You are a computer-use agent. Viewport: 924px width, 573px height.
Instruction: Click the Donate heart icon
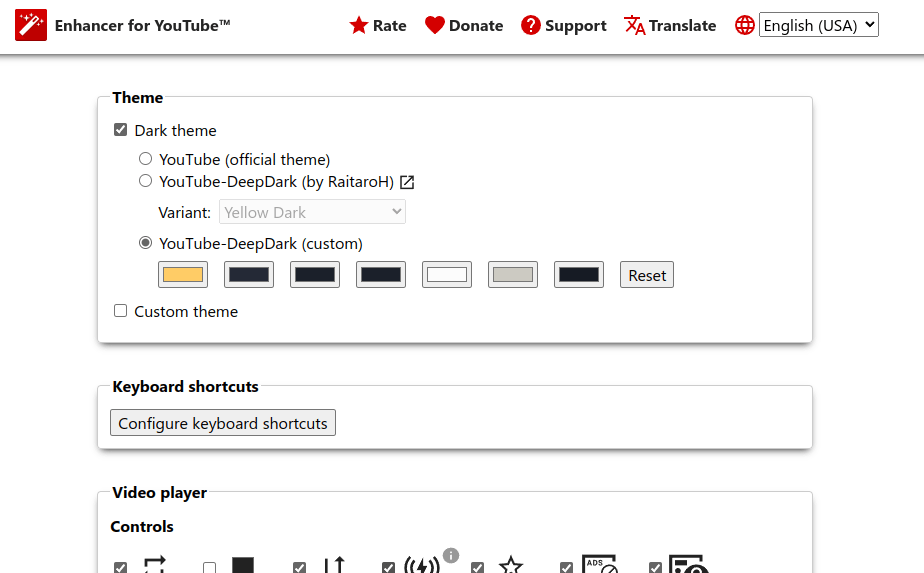434,25
